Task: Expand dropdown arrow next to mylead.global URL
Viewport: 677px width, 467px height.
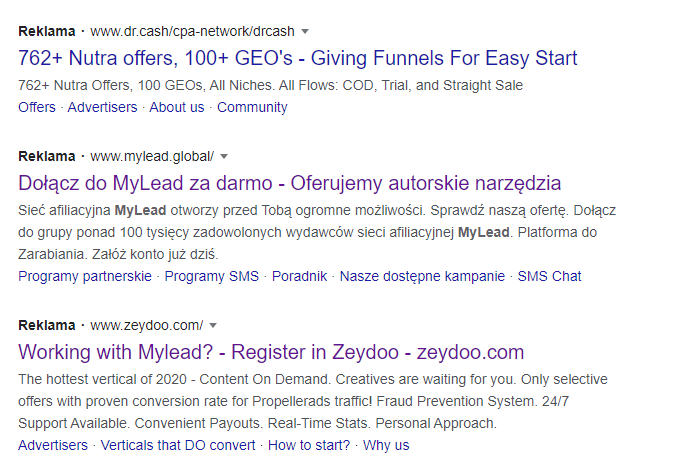Action: pos(224,157)
